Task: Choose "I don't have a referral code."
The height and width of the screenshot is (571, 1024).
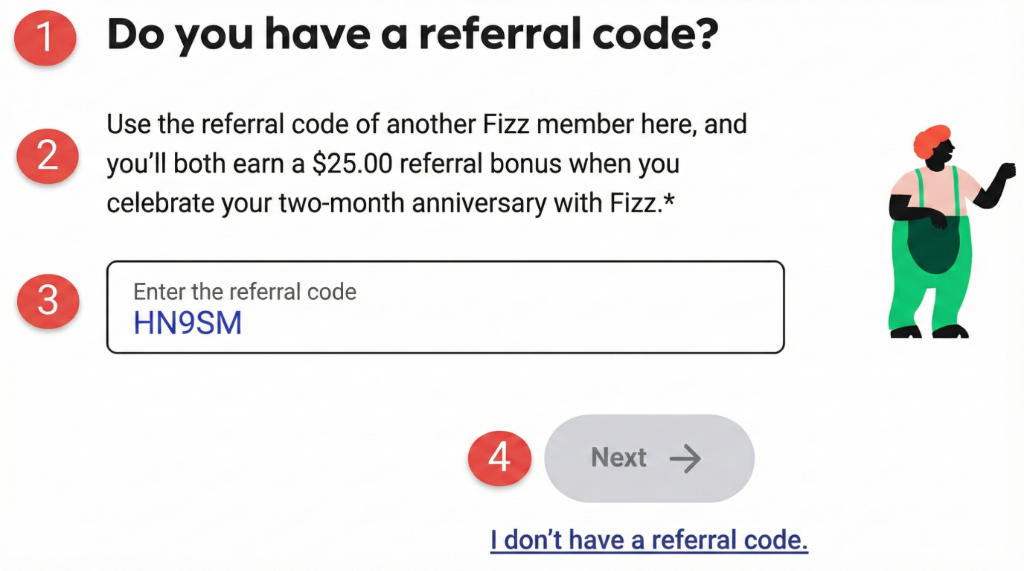Action: pos(649,541)
